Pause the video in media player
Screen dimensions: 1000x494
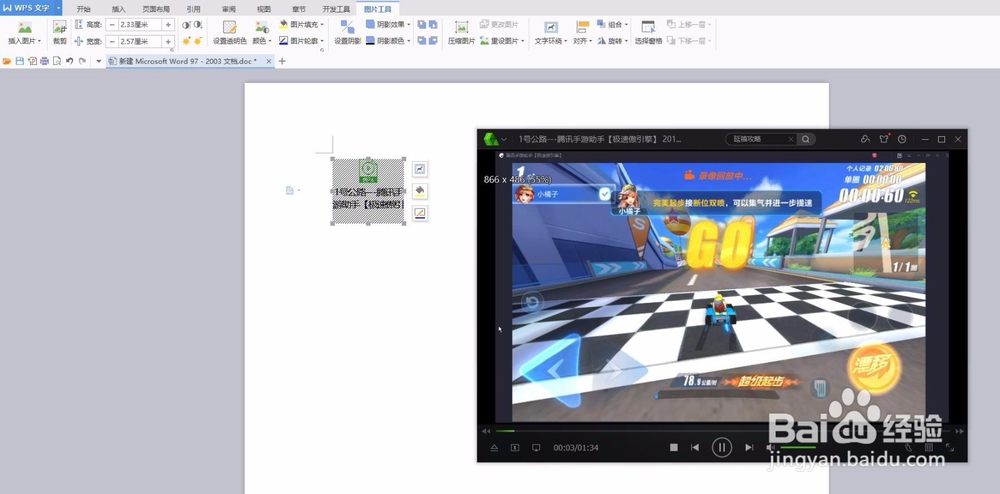point(721,447)
